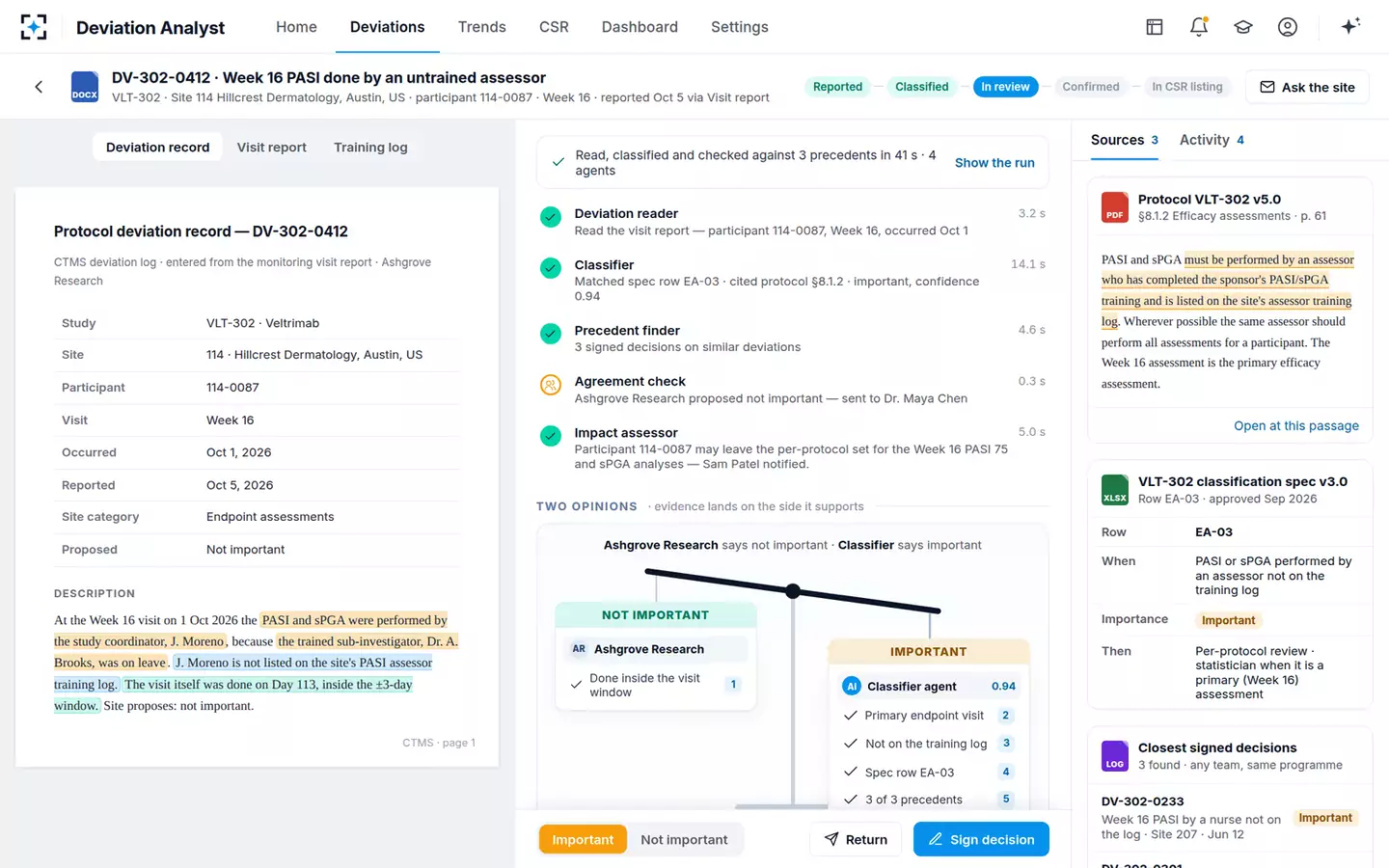1389x868 pixels.
Task: Click the highlighted Day 113 visit window text
Action: coord(233,694)
